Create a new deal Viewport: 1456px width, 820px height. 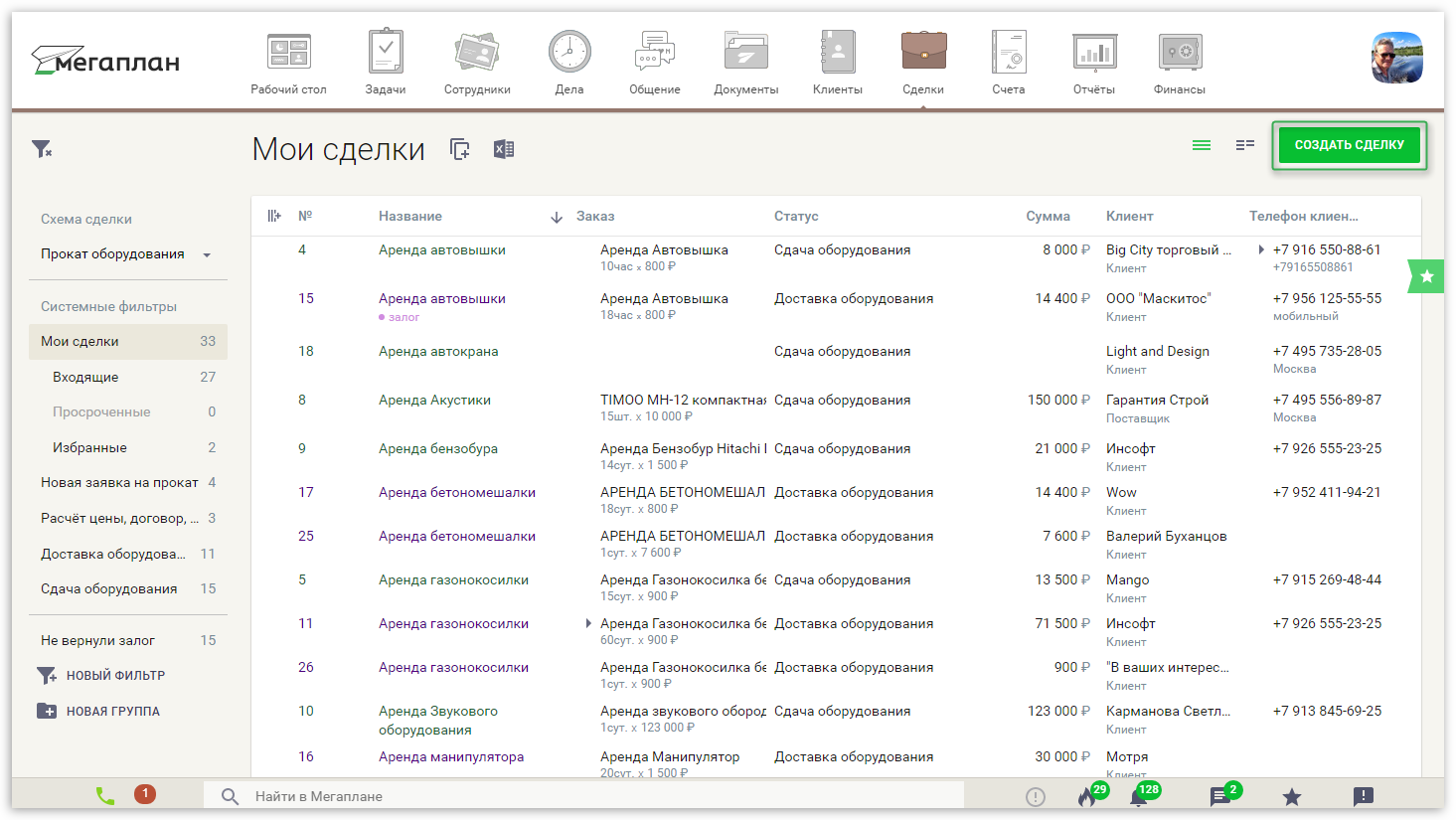[1350, 145]
